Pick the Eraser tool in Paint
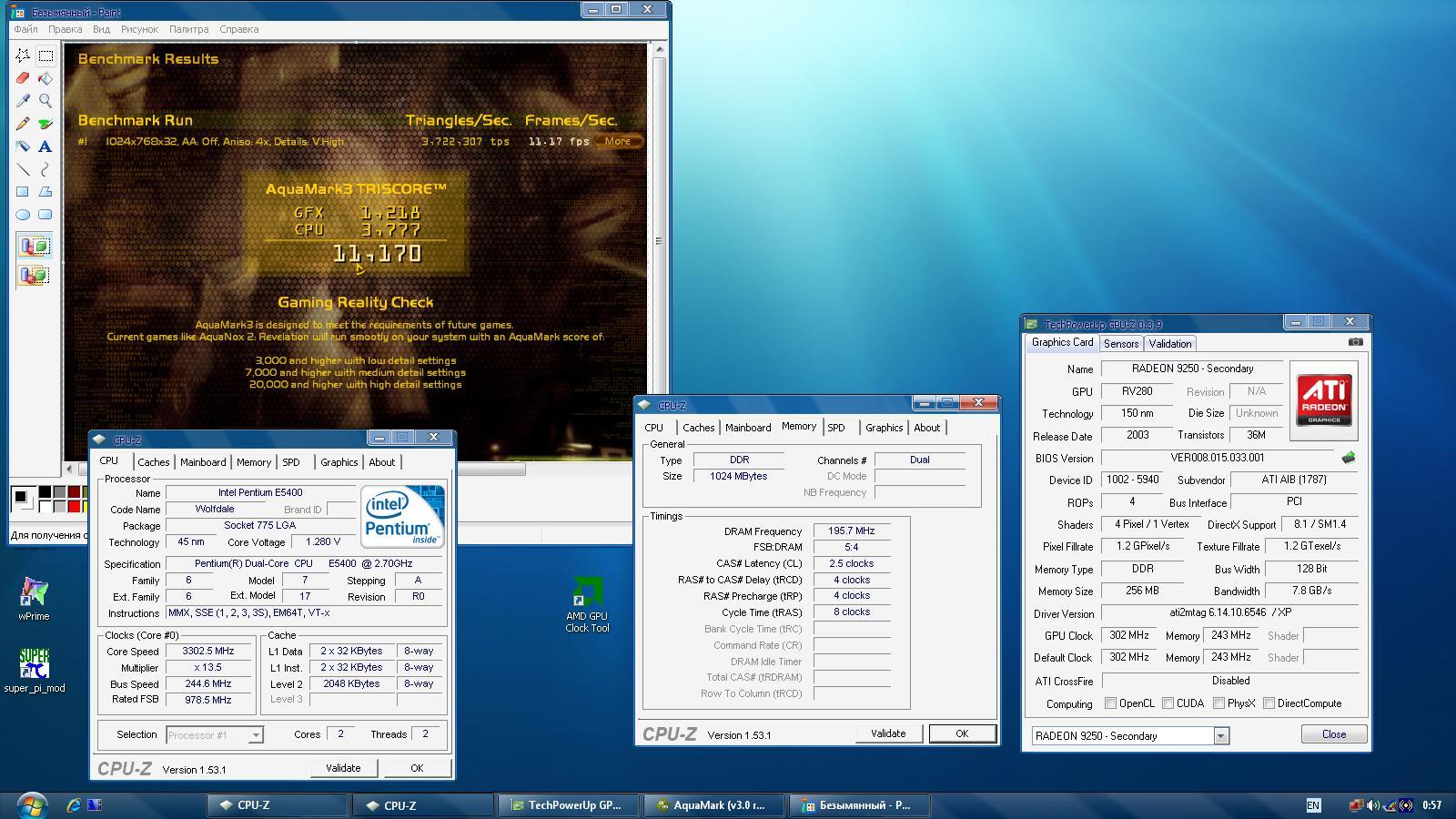Viewport: 1456px width, 819px height. tap(23, 78)
